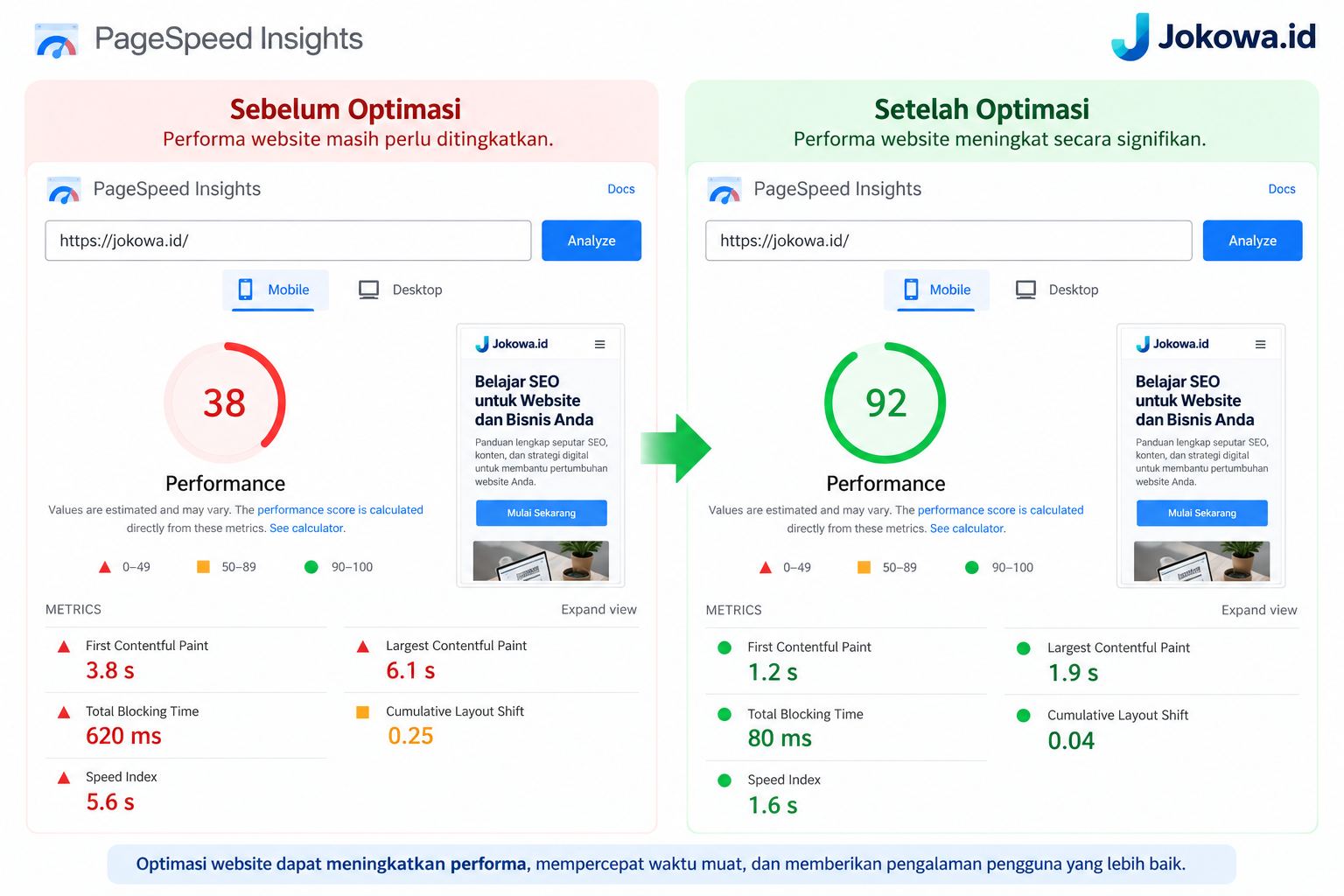Switch to the Desktop tab in the Sebelum Optimasi panel
The width and height of the screenshot is (1344, 896).
click(401, 290)
